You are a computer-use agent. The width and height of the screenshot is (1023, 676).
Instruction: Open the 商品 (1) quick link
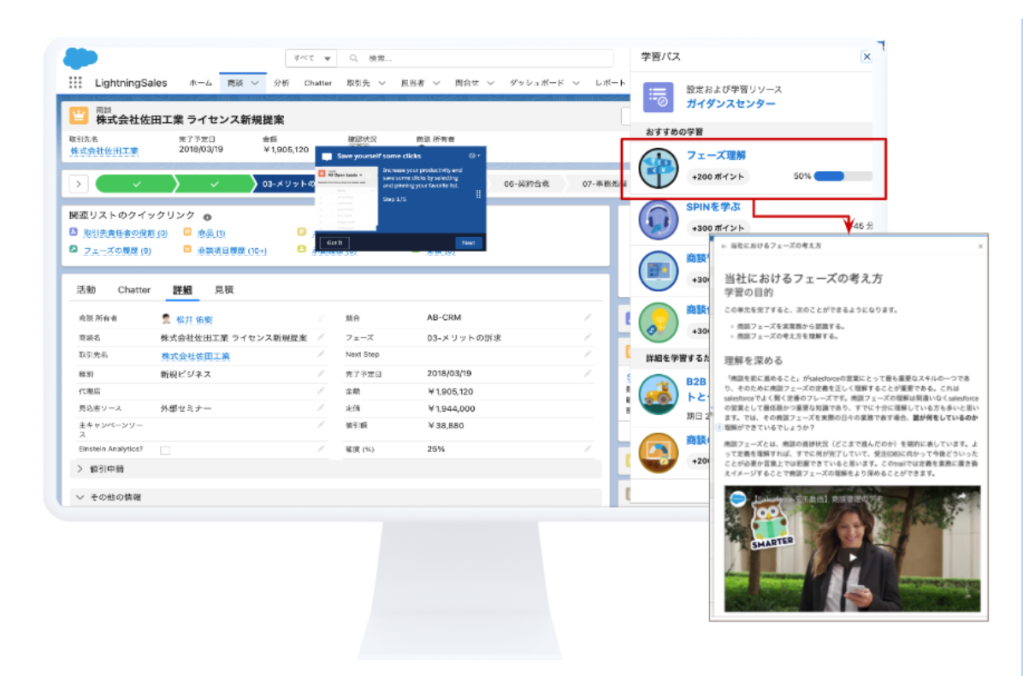pos(211,233)
